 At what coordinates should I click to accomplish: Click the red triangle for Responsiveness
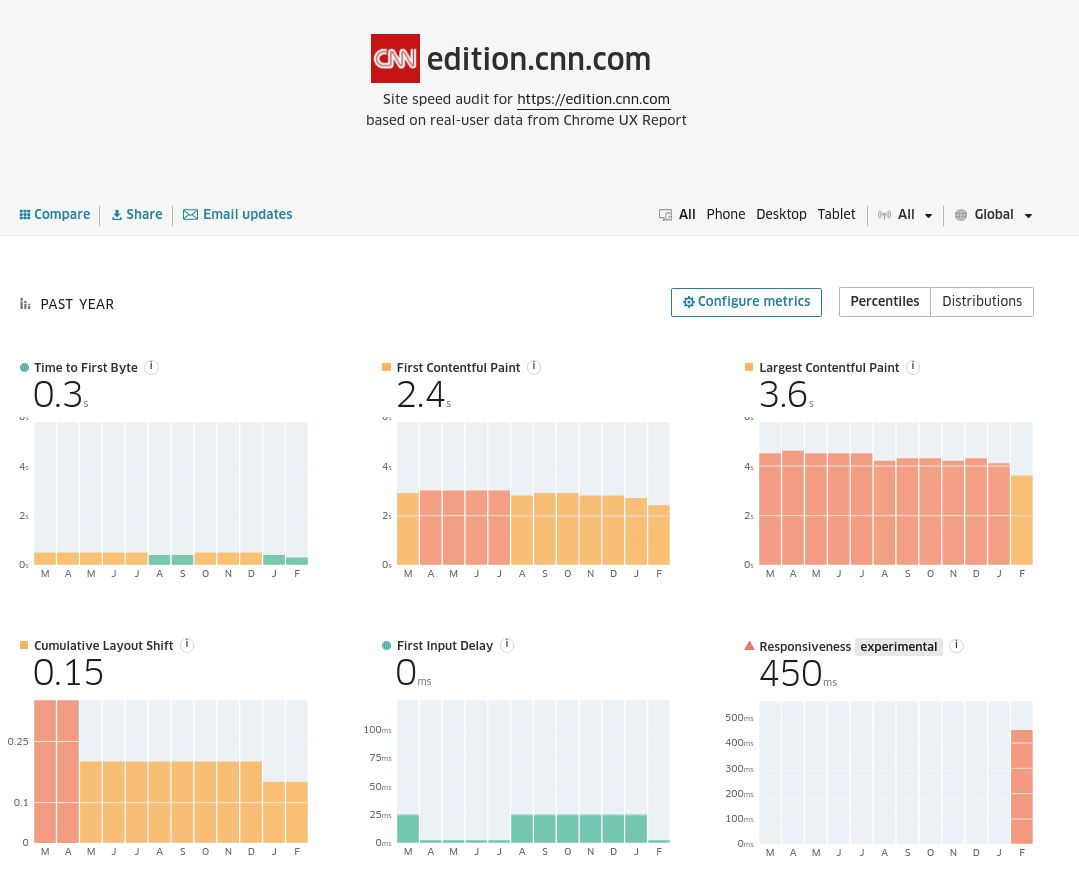(749, 645)
